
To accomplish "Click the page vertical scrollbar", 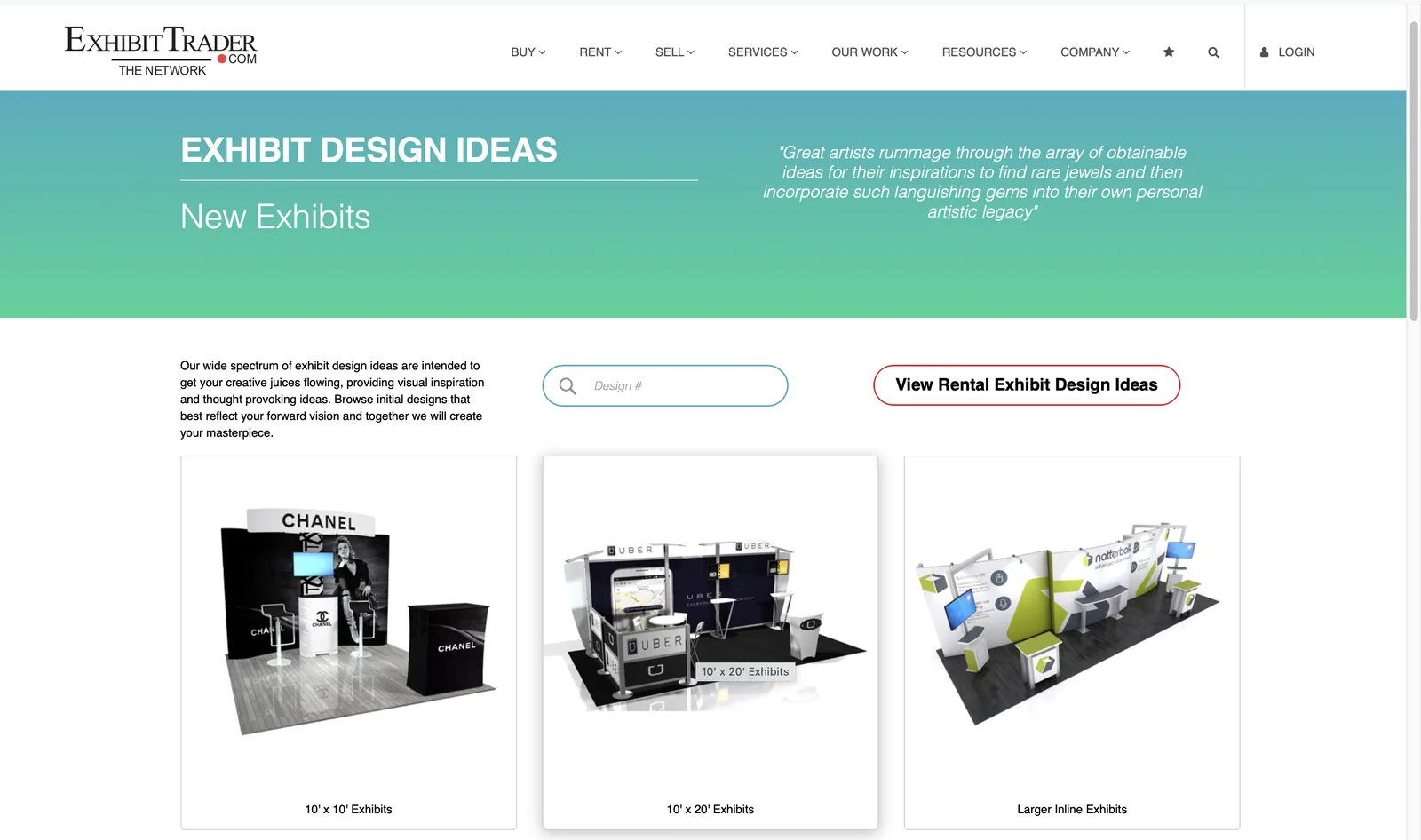I will pos(1414,169).
